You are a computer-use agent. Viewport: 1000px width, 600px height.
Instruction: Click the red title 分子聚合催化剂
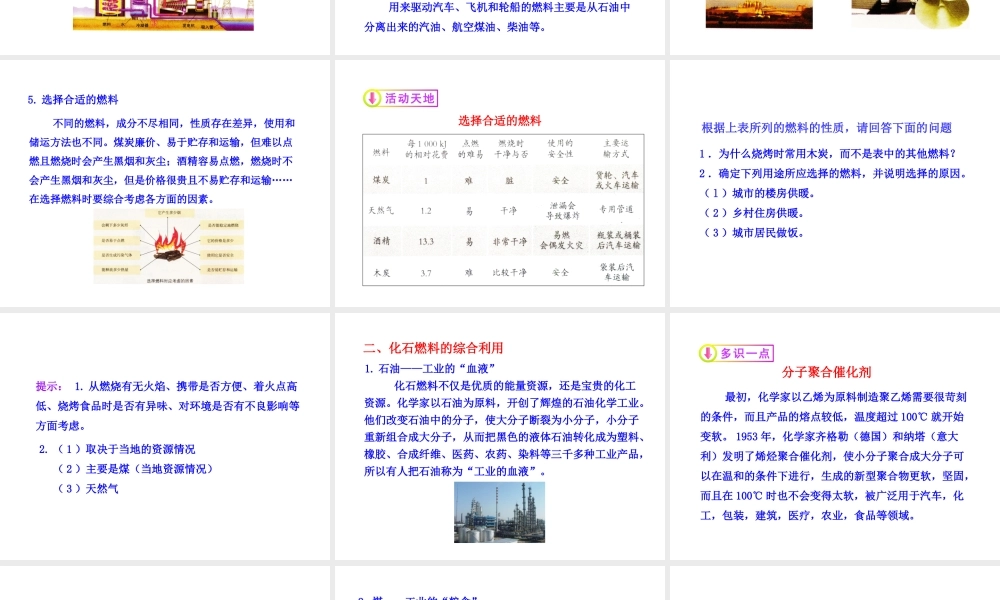pos(826,372)
